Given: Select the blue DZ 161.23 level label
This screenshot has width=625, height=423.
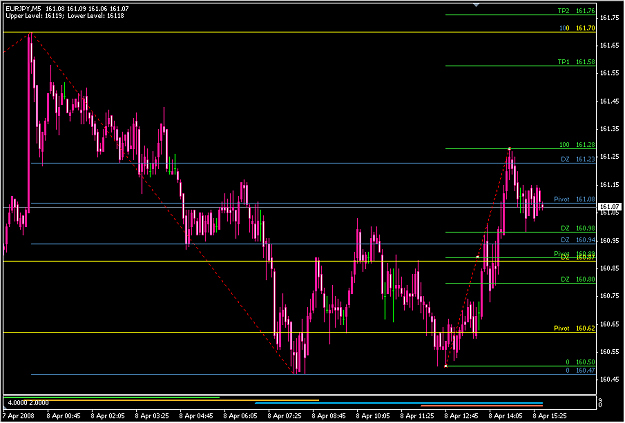Looking at the screenshot, I should tap(578, 159).
